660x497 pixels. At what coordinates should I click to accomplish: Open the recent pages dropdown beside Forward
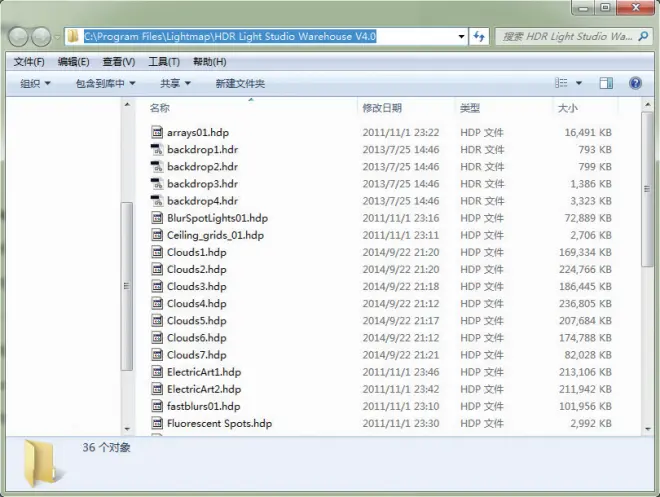tap(57, 37)
